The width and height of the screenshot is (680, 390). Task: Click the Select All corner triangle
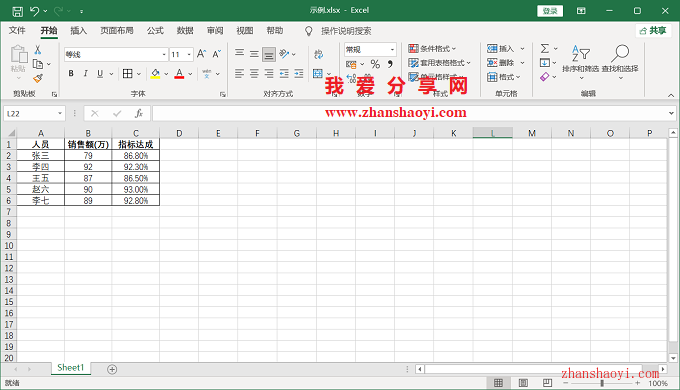point(11,133)
